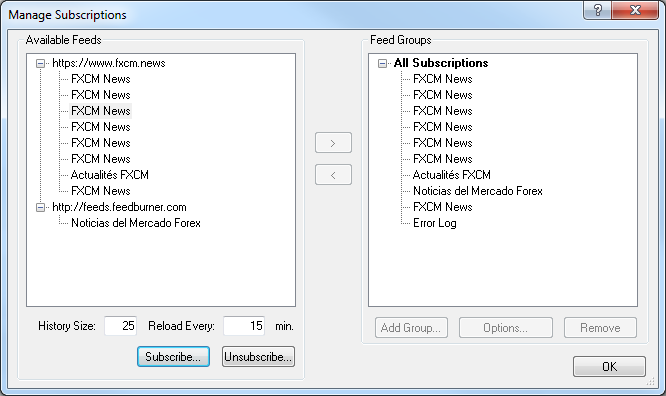Screen dimensions: 666x396
Task: Select Noticias del Mercado Forex under feedburner
Action: [x=135, y=223]
